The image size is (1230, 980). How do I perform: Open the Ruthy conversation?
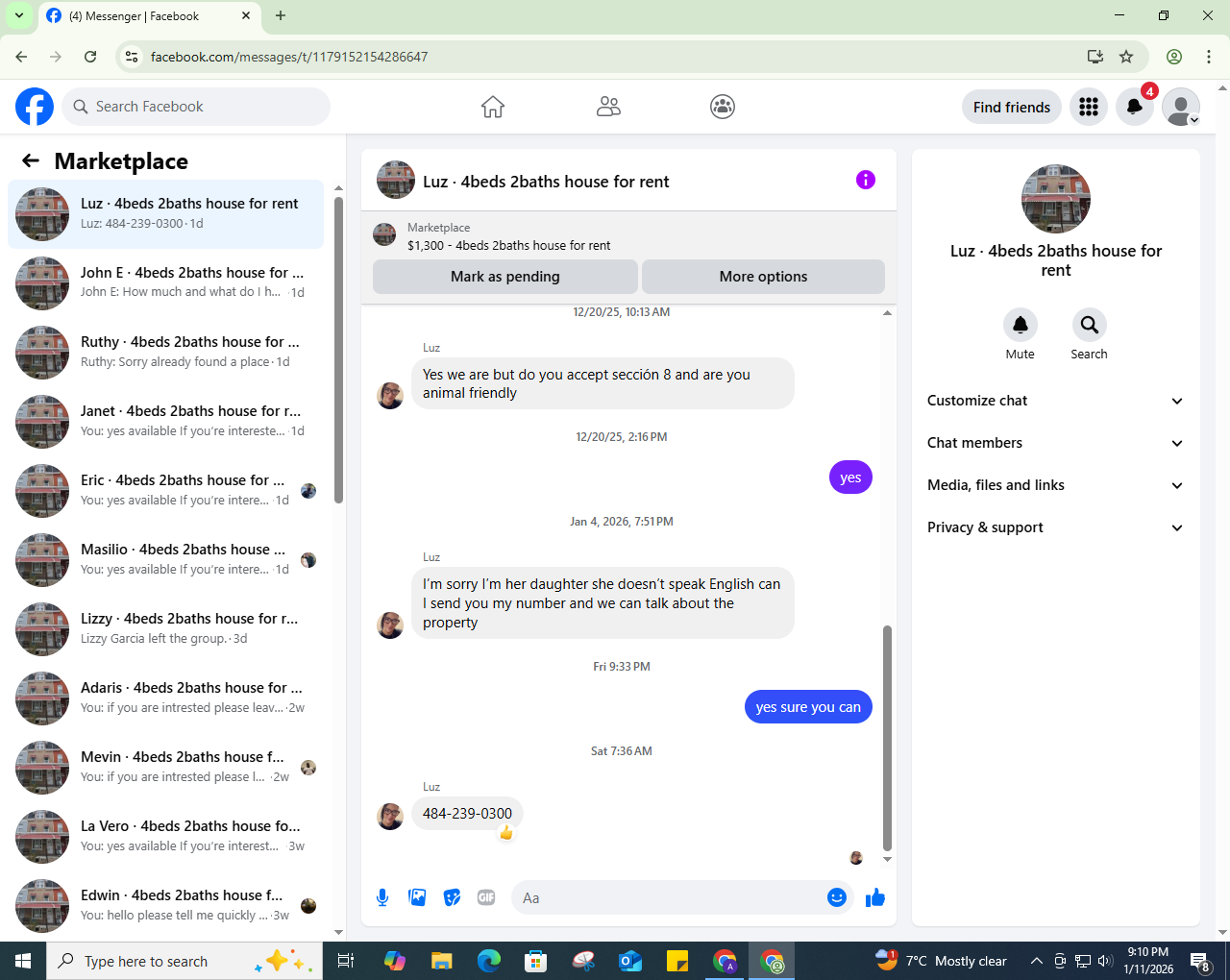tap(165, 352)
